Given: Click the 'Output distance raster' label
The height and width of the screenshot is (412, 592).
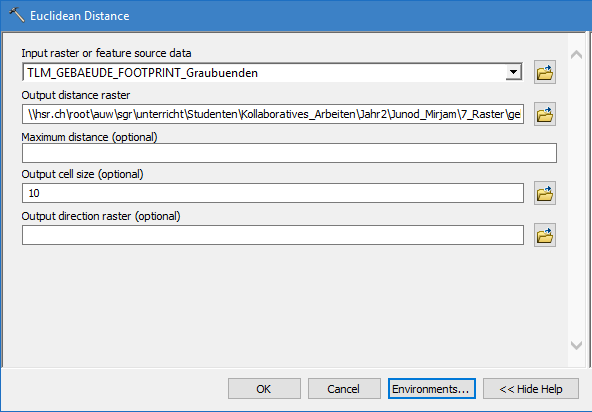Looking at the screenshot, I should (x=76, y=95).
